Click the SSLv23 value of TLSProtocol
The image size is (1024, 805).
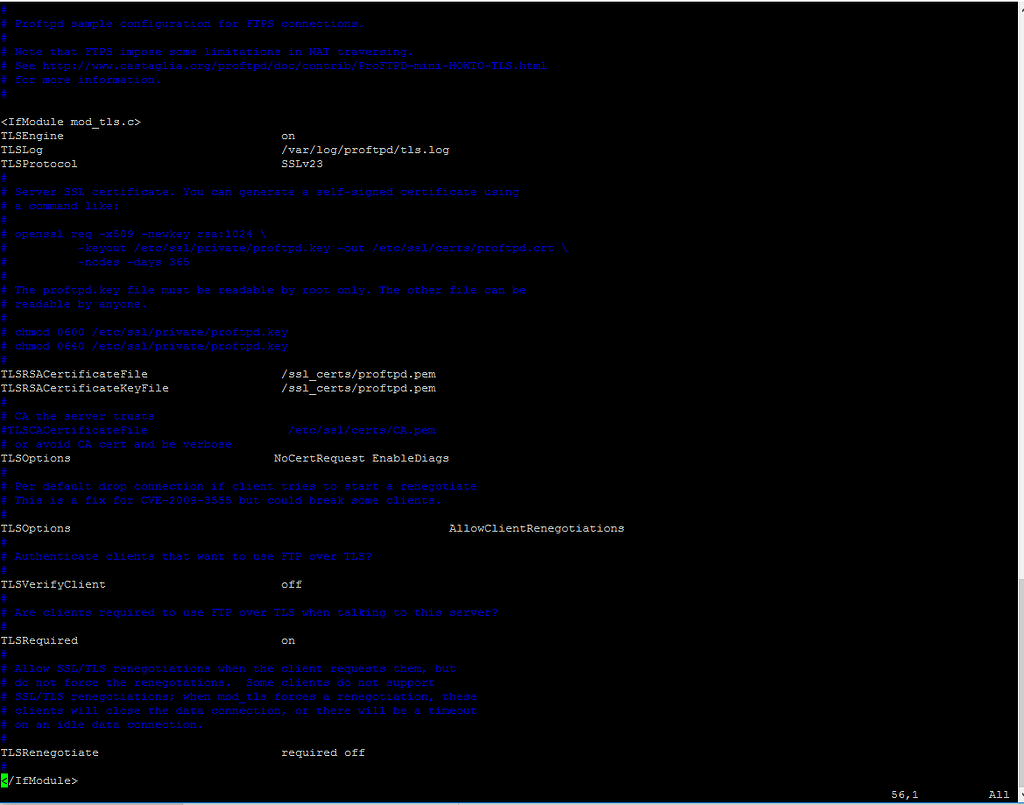(x=302, y=163)
